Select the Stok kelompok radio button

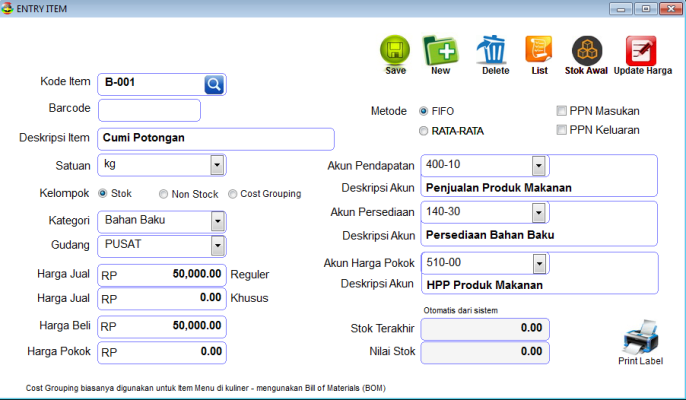(x=102, y=193)
